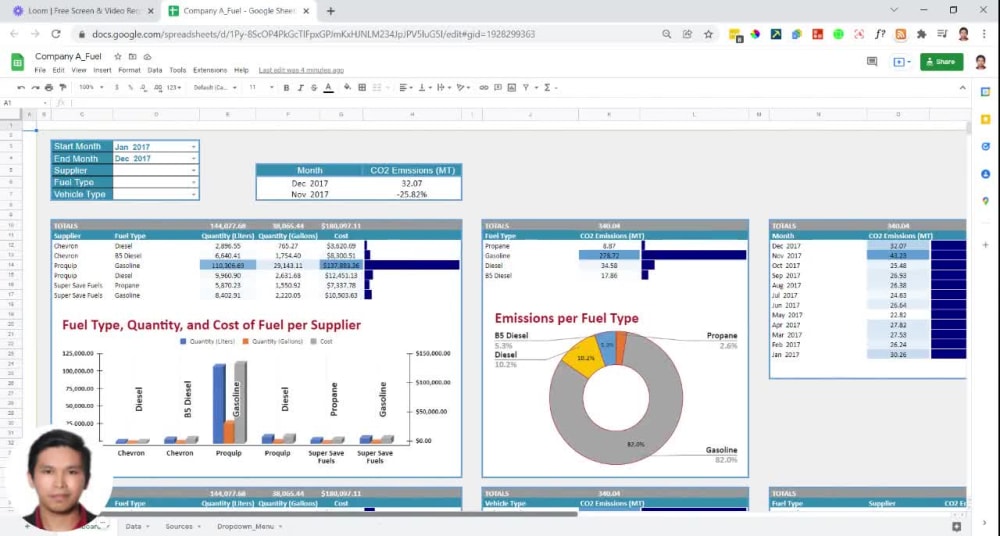Open the present to meeting button

[902, 62]
